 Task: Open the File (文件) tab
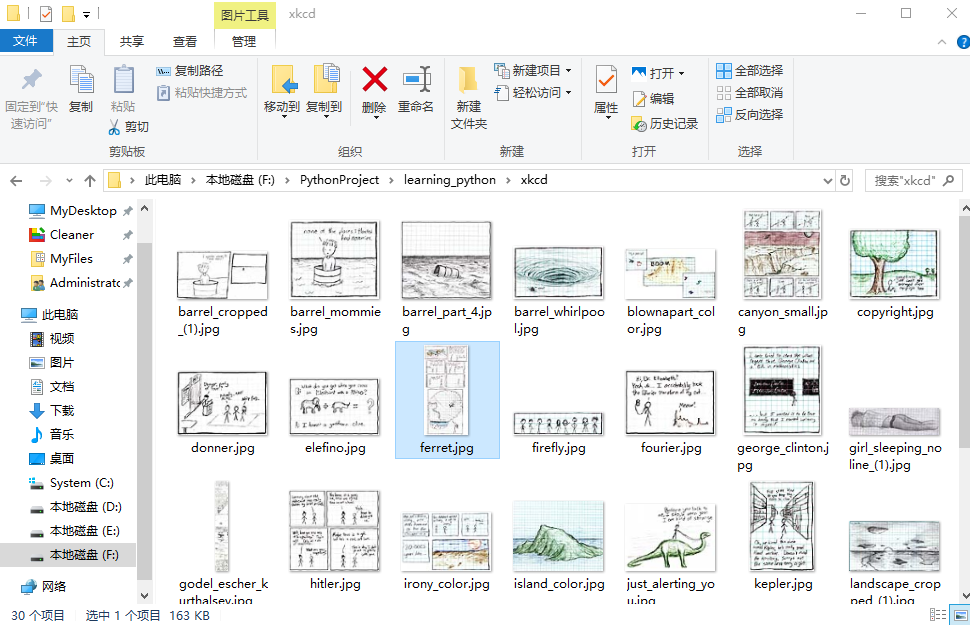(25, 41)
